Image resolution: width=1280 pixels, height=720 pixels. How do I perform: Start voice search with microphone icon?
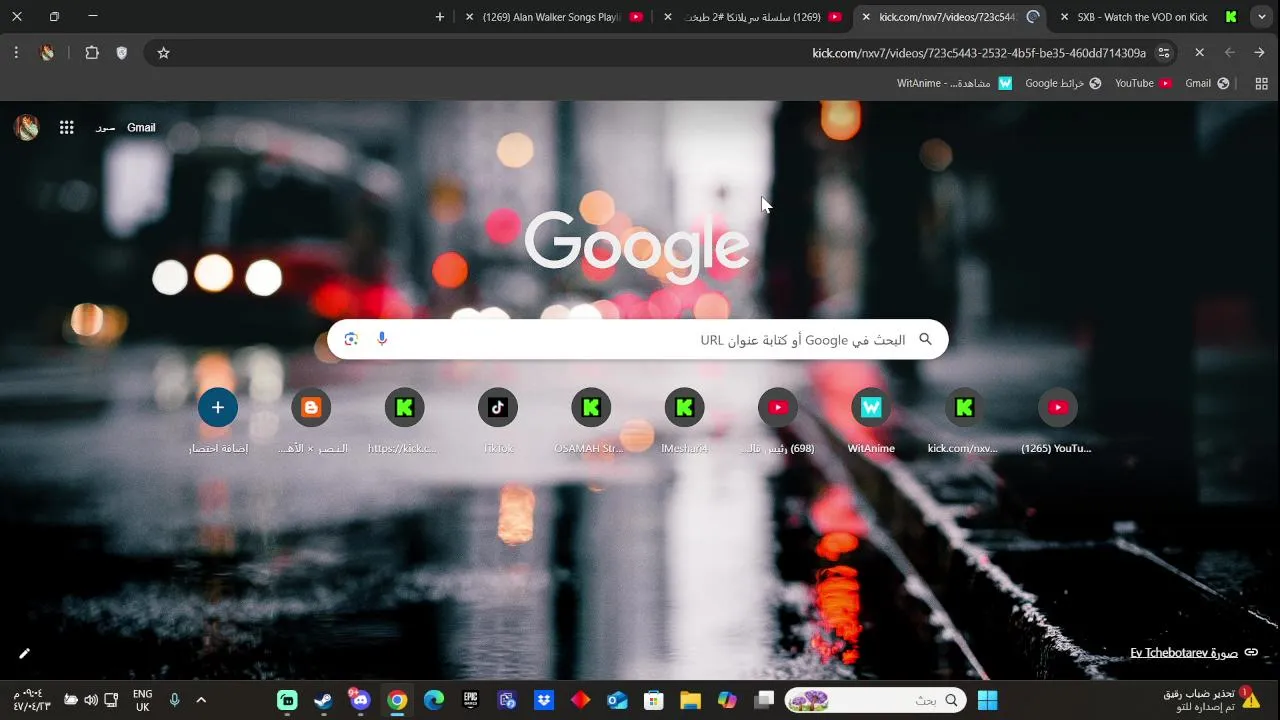tap(382, 339)
